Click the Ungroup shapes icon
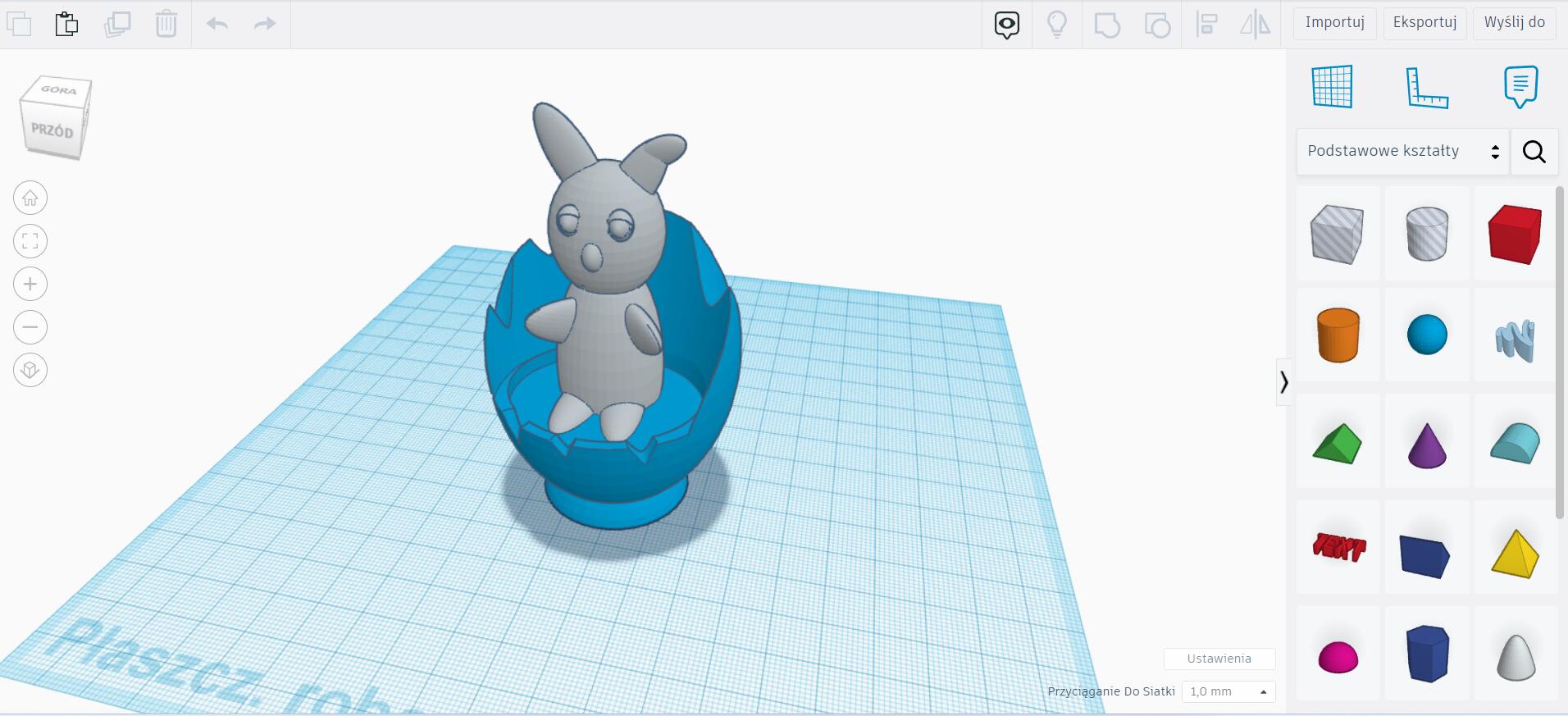Image resolution: width=1568 pixels, height=716 pixels. 1157,25
